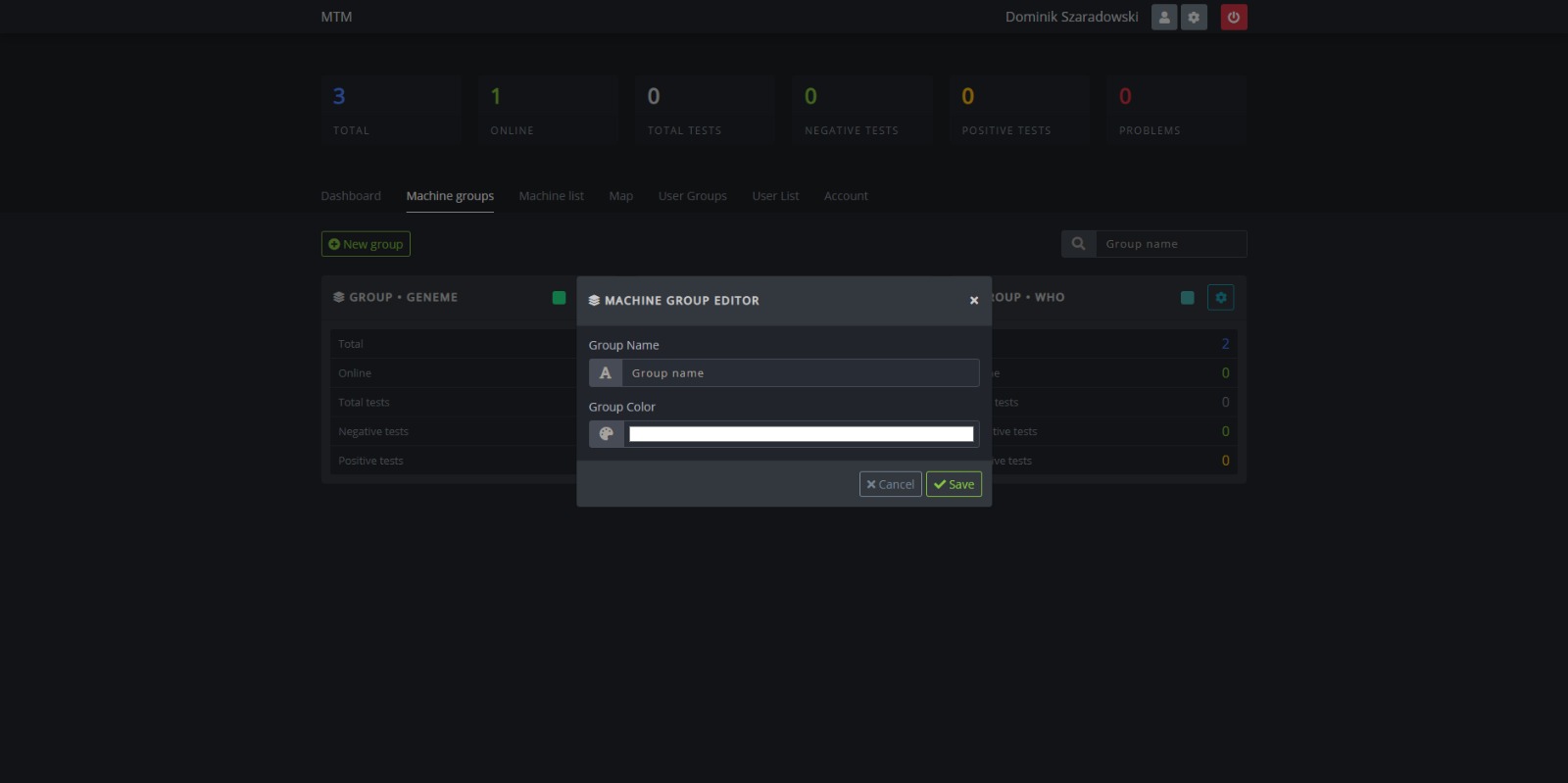This screenshot has width=1568, height=783.
Task: Click the teal WHO group color square
Action: click(1187, 298)
